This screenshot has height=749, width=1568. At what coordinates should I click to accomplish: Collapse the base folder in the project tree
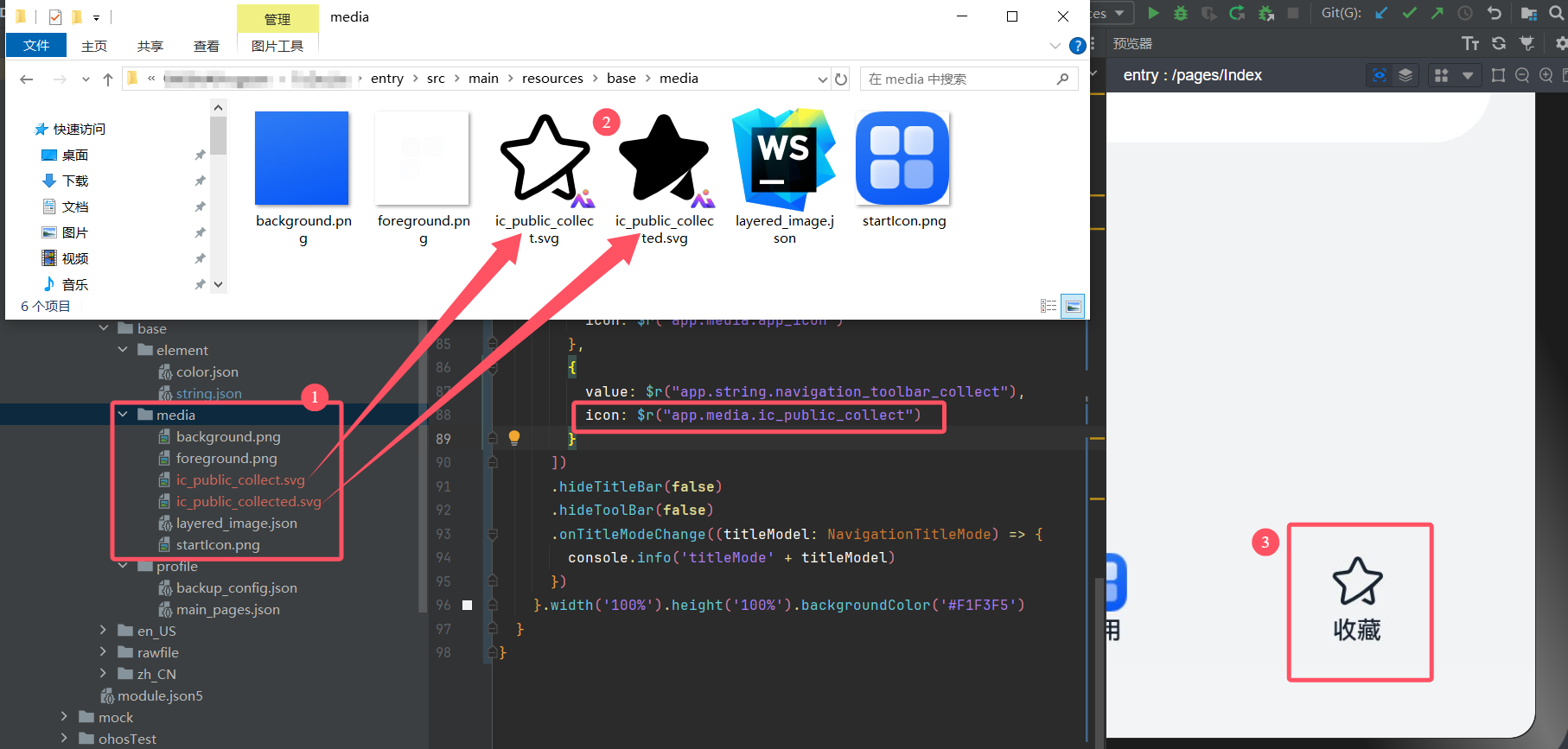coord(104,328)
